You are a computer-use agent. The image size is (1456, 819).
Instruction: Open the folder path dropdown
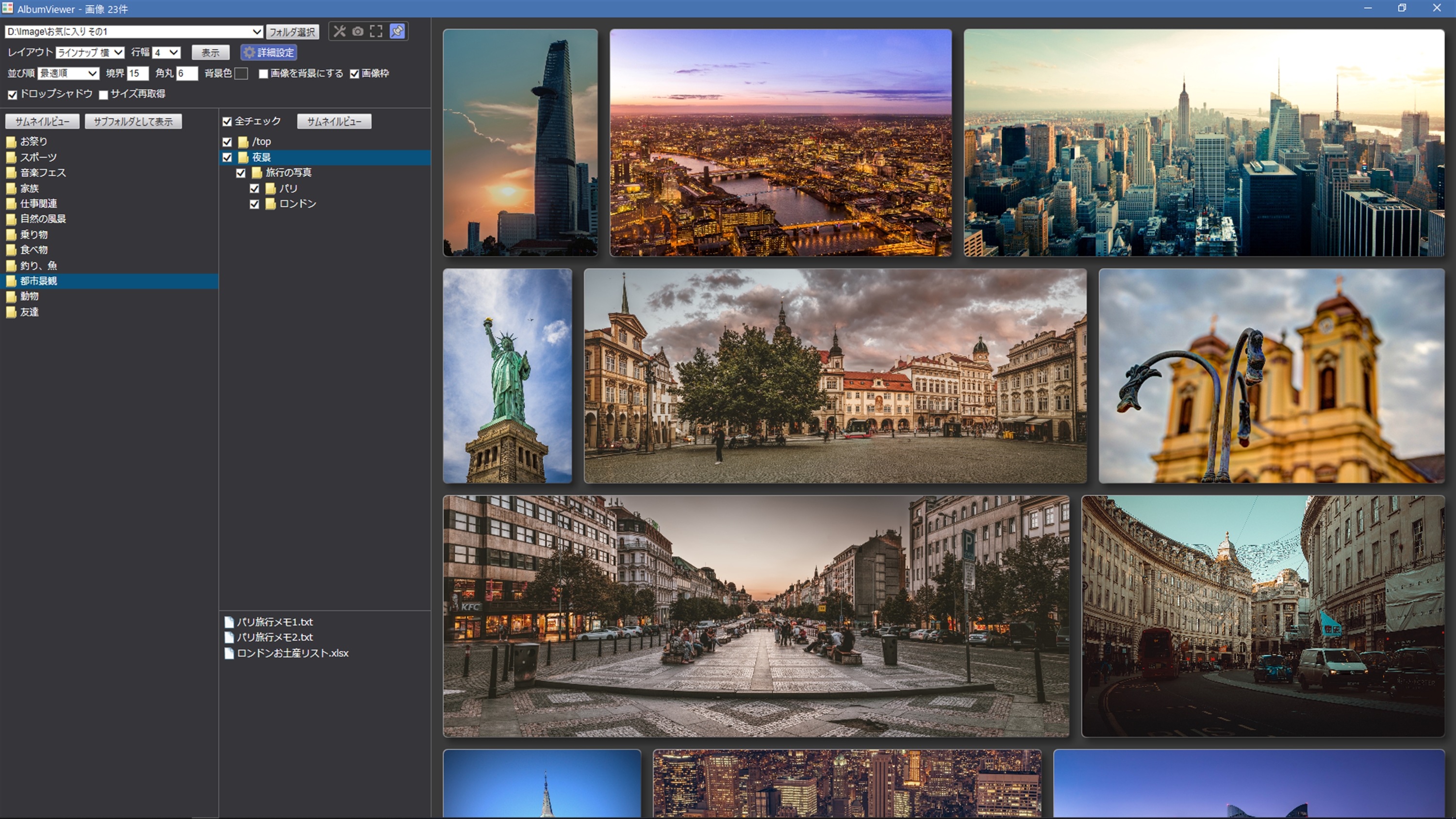257,32
